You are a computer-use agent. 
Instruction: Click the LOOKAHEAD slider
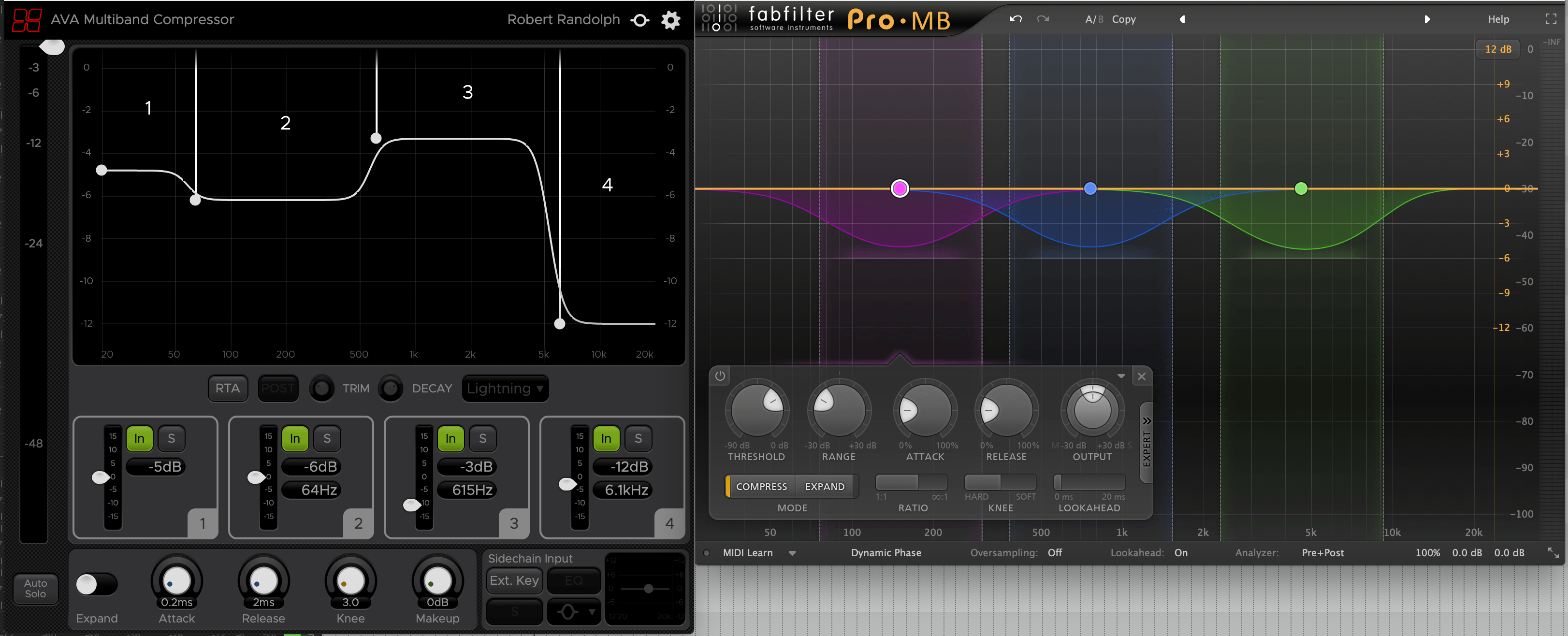click(1089, 482)
